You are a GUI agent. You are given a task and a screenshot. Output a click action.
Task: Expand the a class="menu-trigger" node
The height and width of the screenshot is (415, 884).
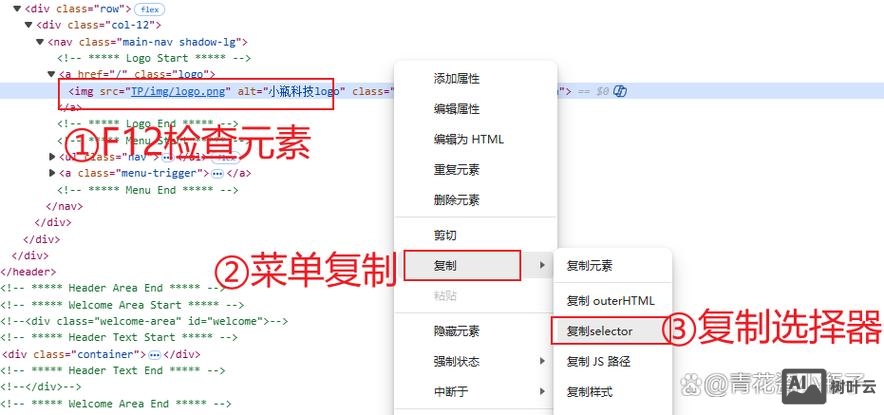pyautogui.click(x=52, y=173)
